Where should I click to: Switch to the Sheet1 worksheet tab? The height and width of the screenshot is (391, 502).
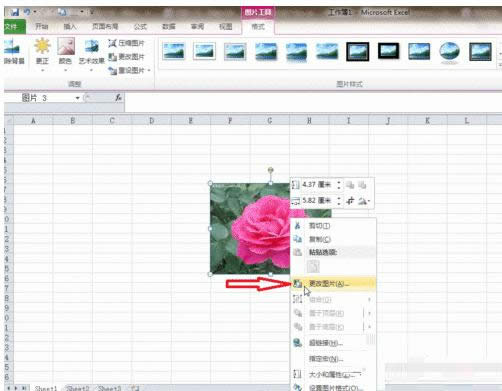(x=46, y=388)
